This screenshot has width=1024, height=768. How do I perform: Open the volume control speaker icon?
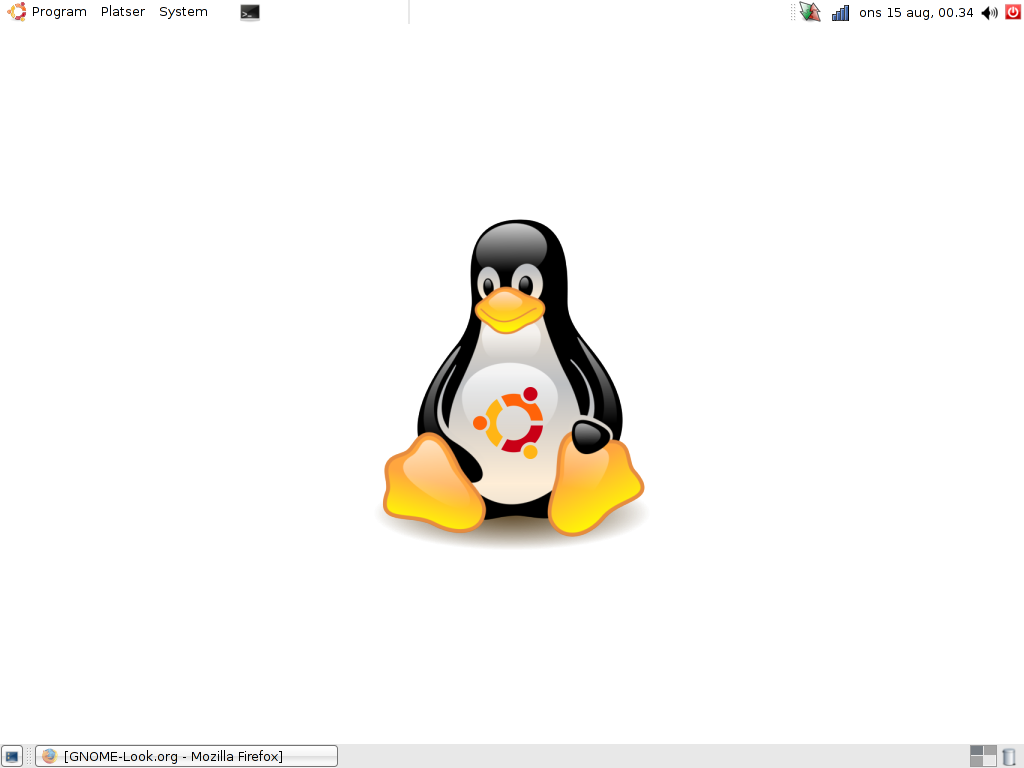pos(989,12)
